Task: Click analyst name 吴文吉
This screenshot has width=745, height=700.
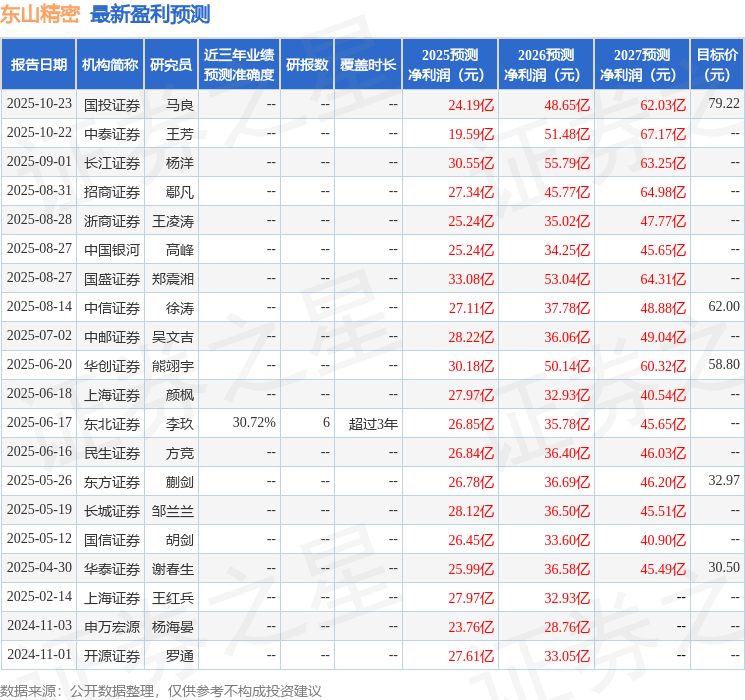Action: (173, 337)
